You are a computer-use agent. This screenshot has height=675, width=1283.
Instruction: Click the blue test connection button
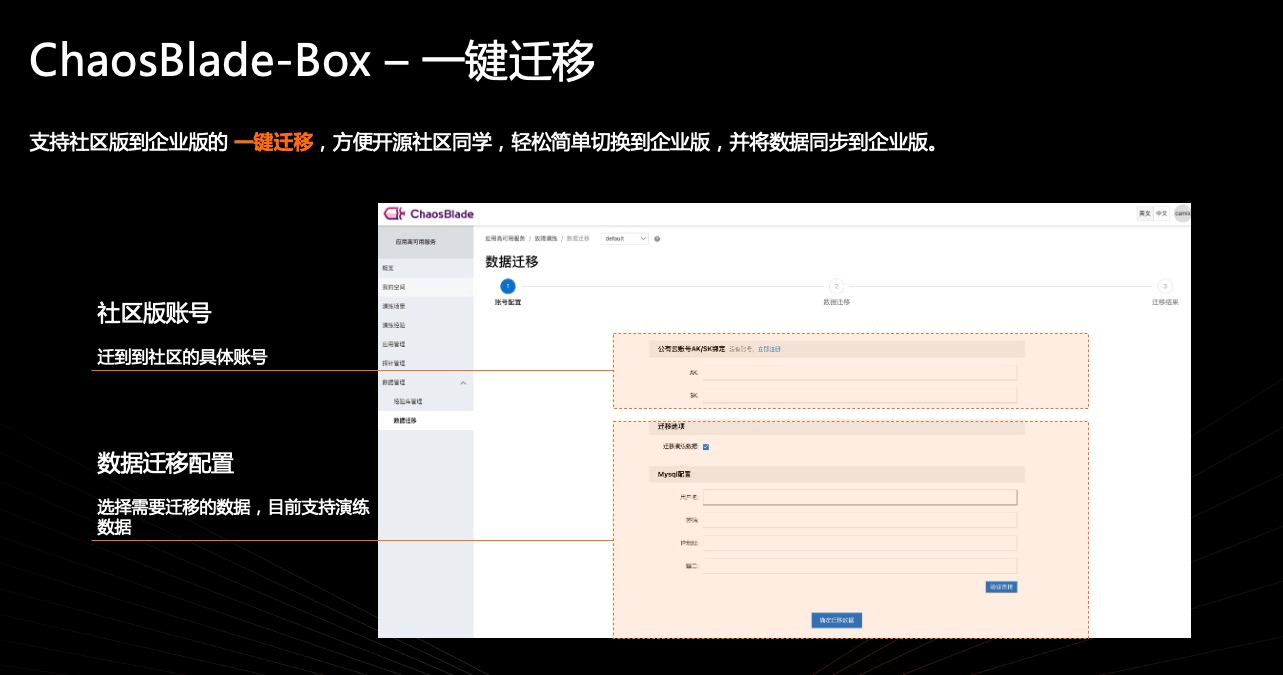tap(1001, 587)
